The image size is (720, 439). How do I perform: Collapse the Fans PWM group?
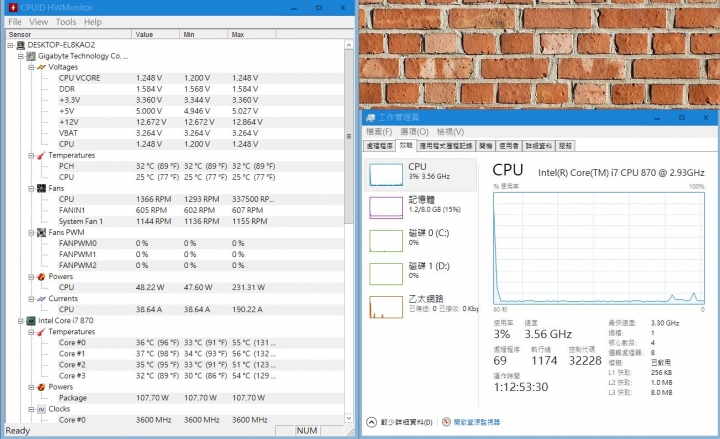(31, 232)
